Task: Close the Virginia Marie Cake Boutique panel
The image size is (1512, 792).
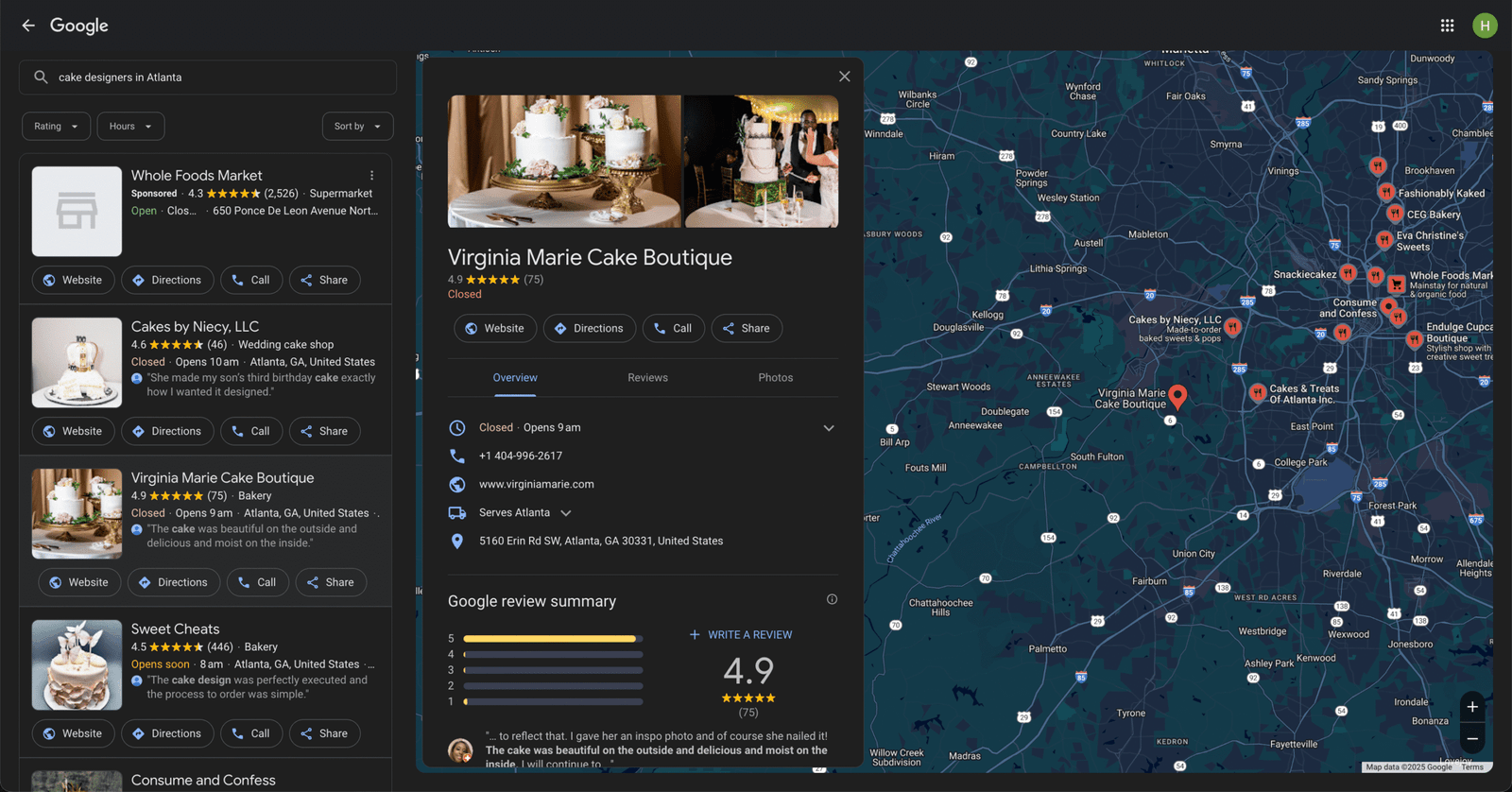Action: click(845, 77)
